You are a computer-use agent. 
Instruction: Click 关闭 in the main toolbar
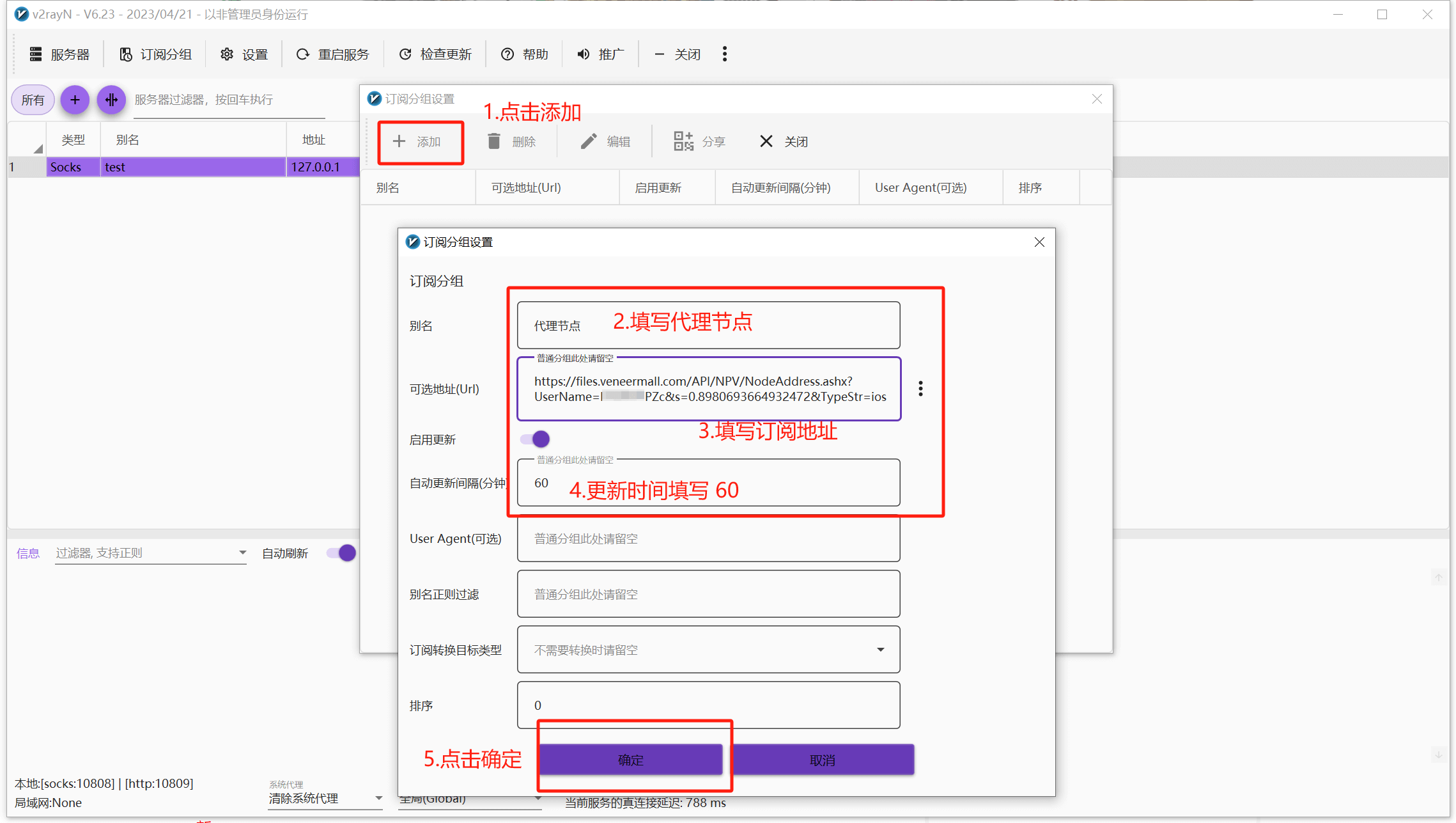(678, 54)
